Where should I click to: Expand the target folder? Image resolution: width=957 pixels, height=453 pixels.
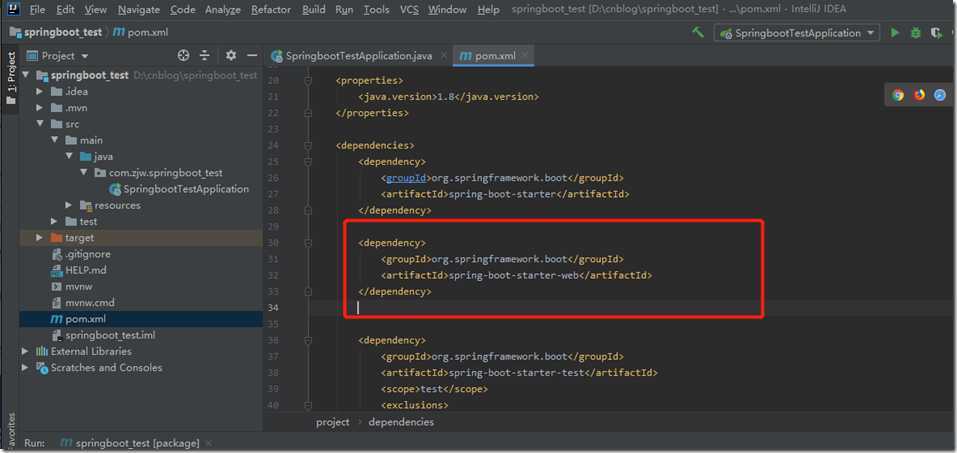[40, 237]
